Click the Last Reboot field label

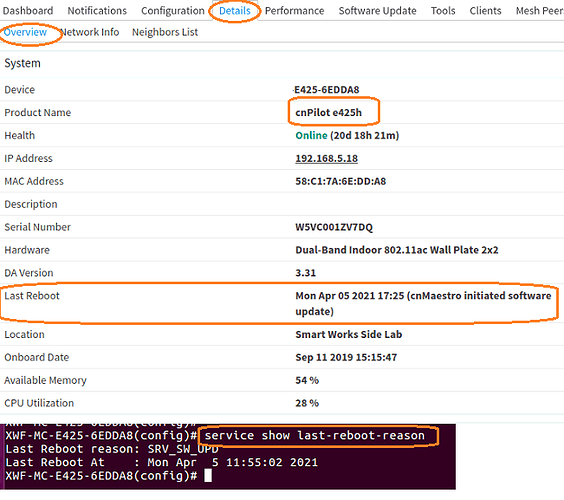(32, 296)
